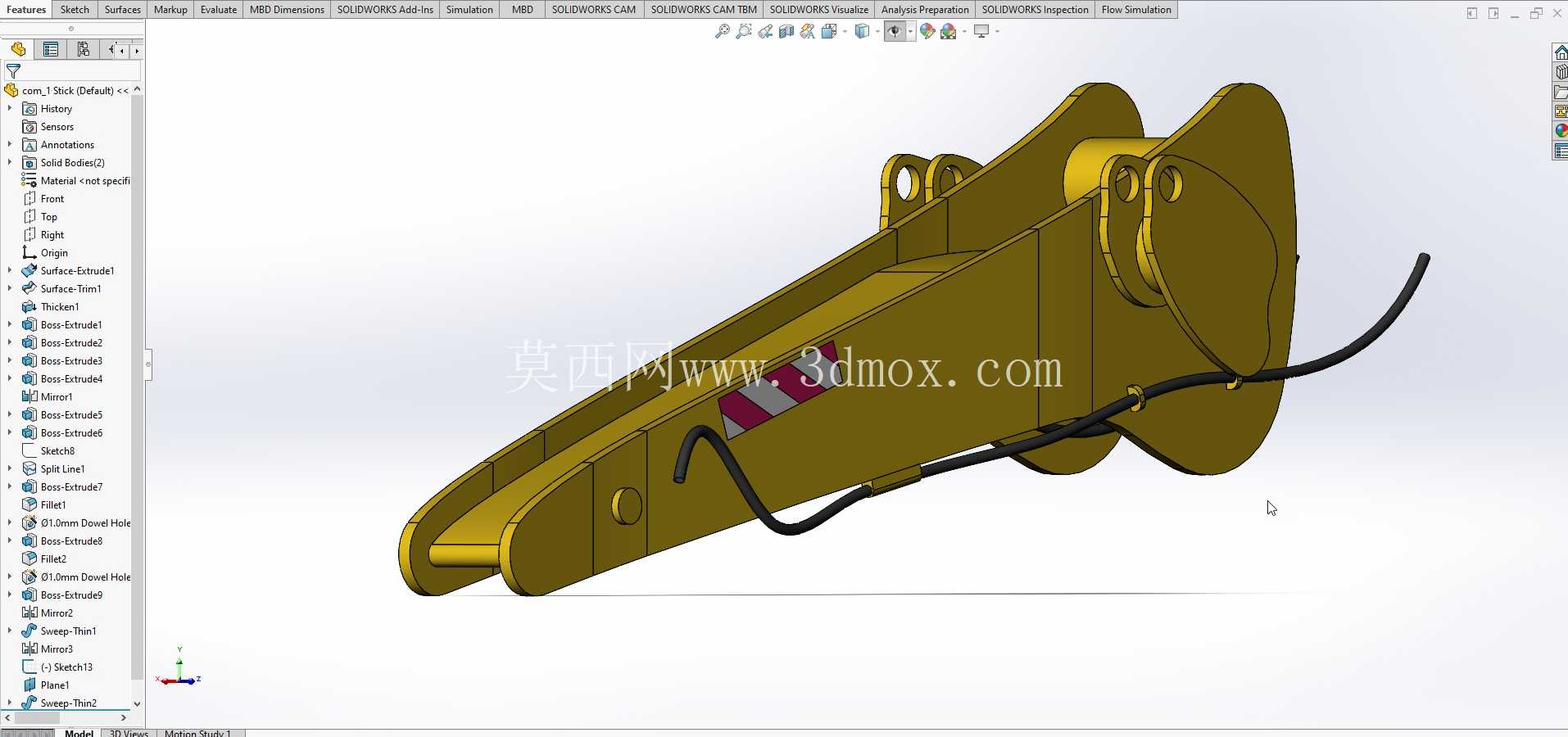
Task: Expand the History tree node
Action: tap(10, 108)
